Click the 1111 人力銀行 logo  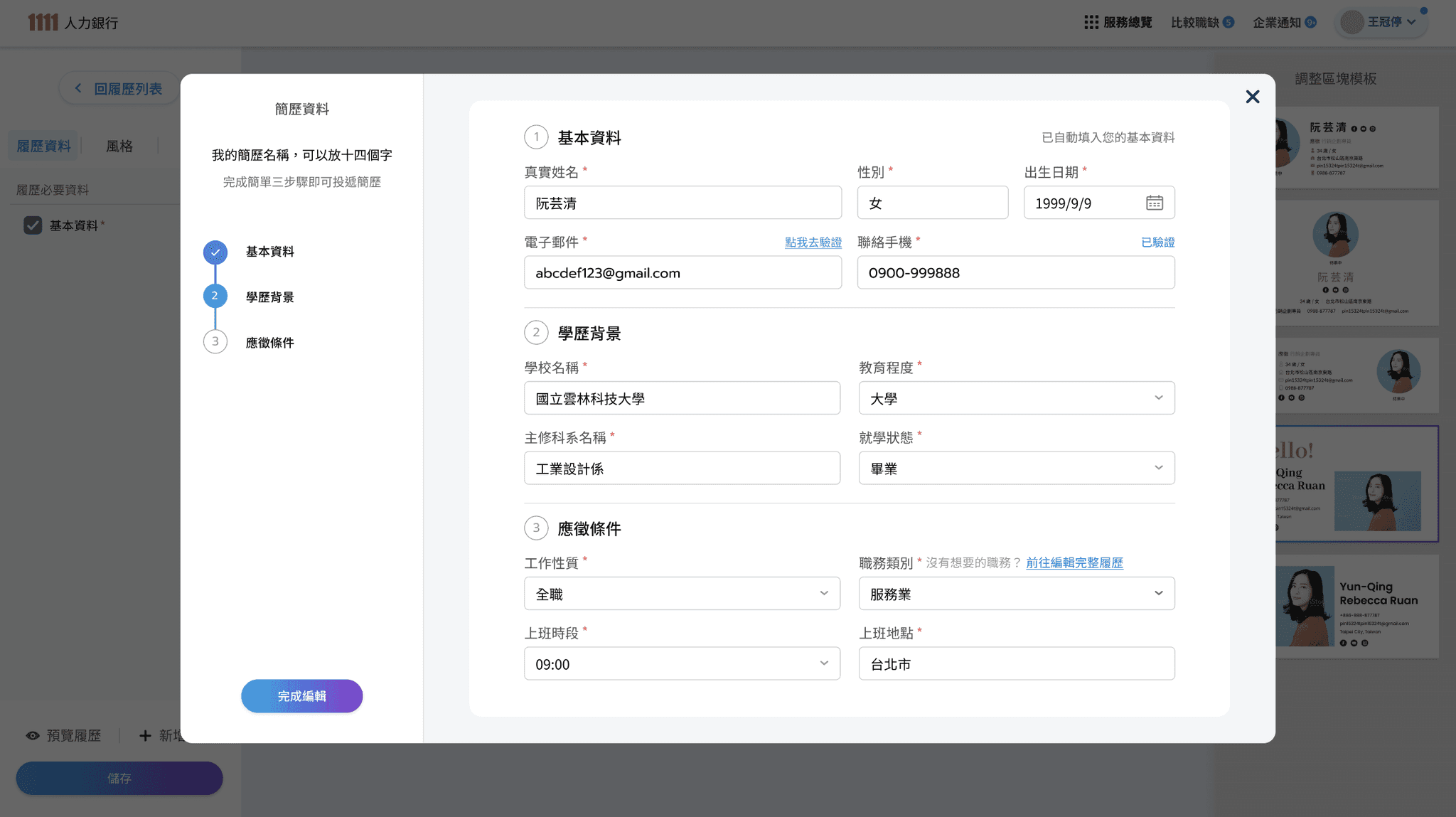[x=73, y=23]
